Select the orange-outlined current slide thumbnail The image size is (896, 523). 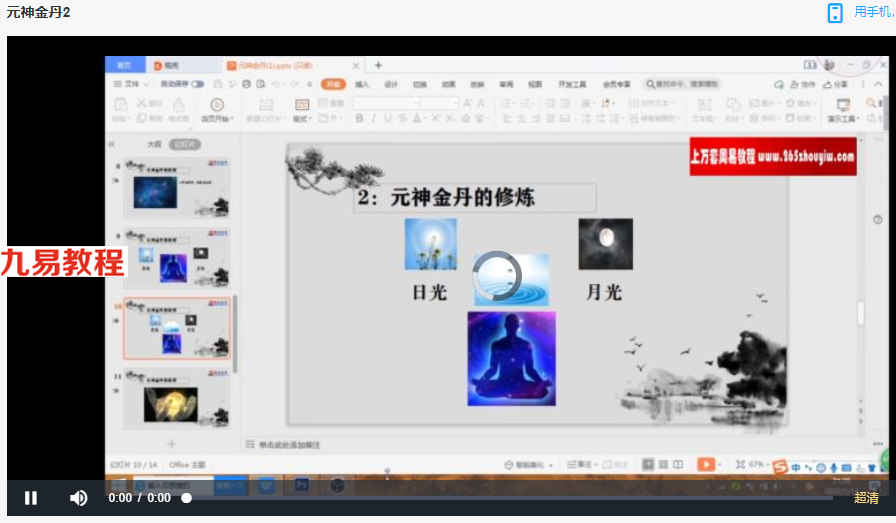pos(177,328)
